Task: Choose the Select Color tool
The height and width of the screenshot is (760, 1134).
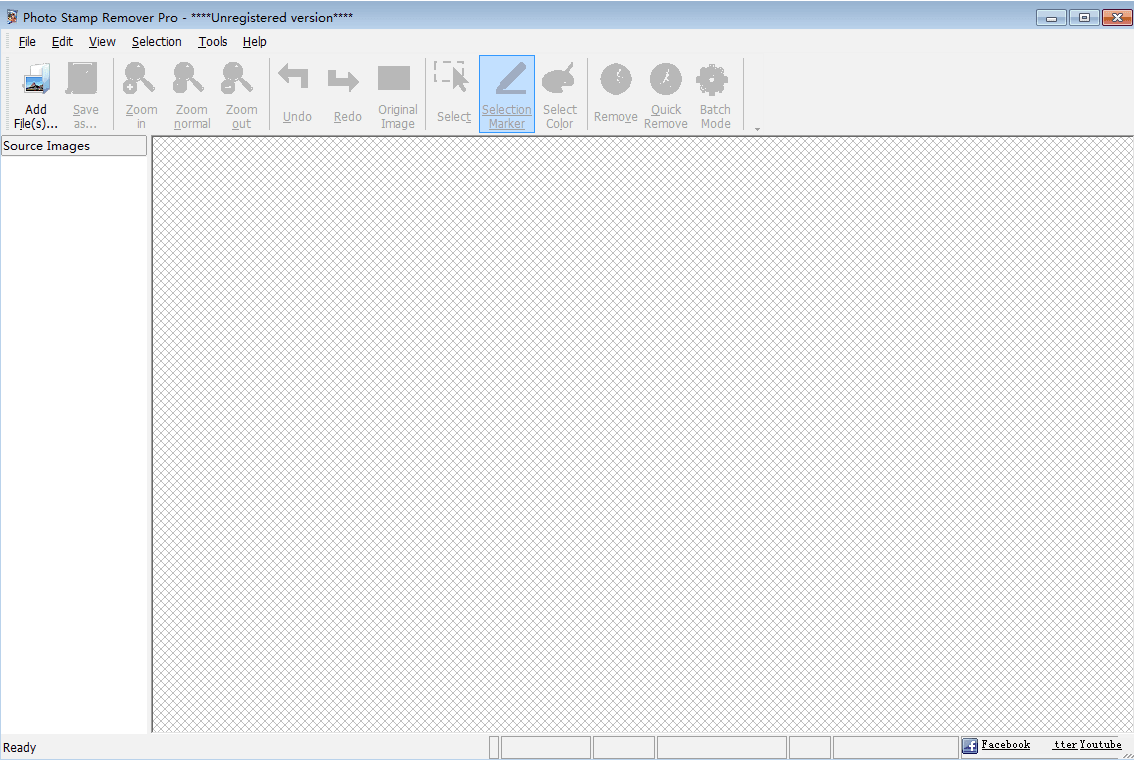Action: click(x=560, y=95)
